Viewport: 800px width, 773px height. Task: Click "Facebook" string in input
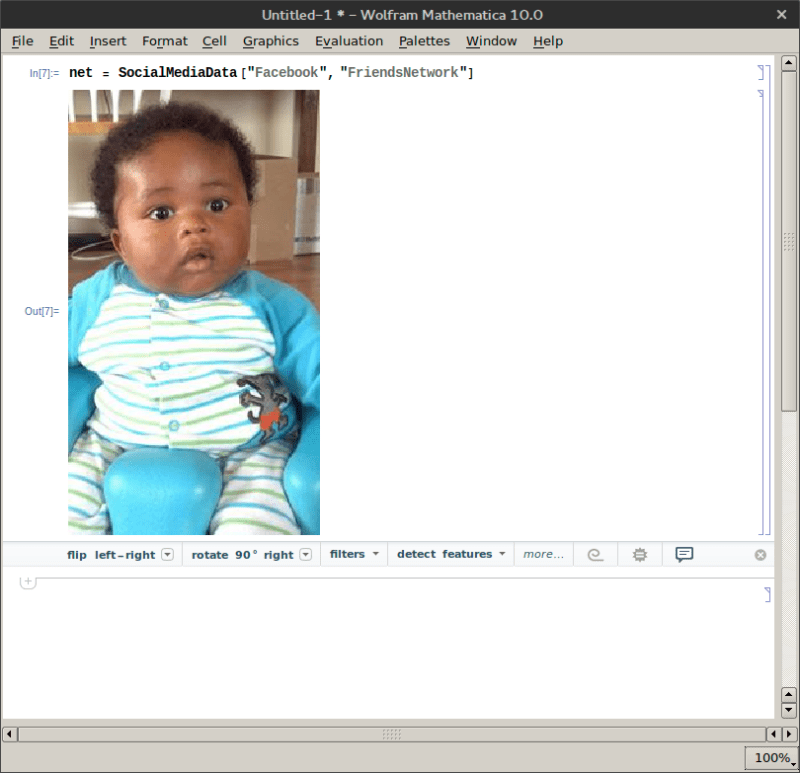[x=287, y=72]
